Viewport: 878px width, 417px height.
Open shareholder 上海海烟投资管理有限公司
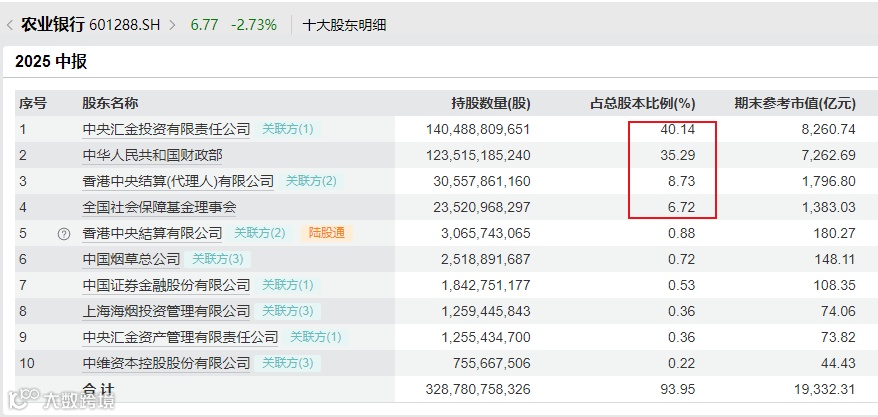pyautogui.click(x=166, y=311)
